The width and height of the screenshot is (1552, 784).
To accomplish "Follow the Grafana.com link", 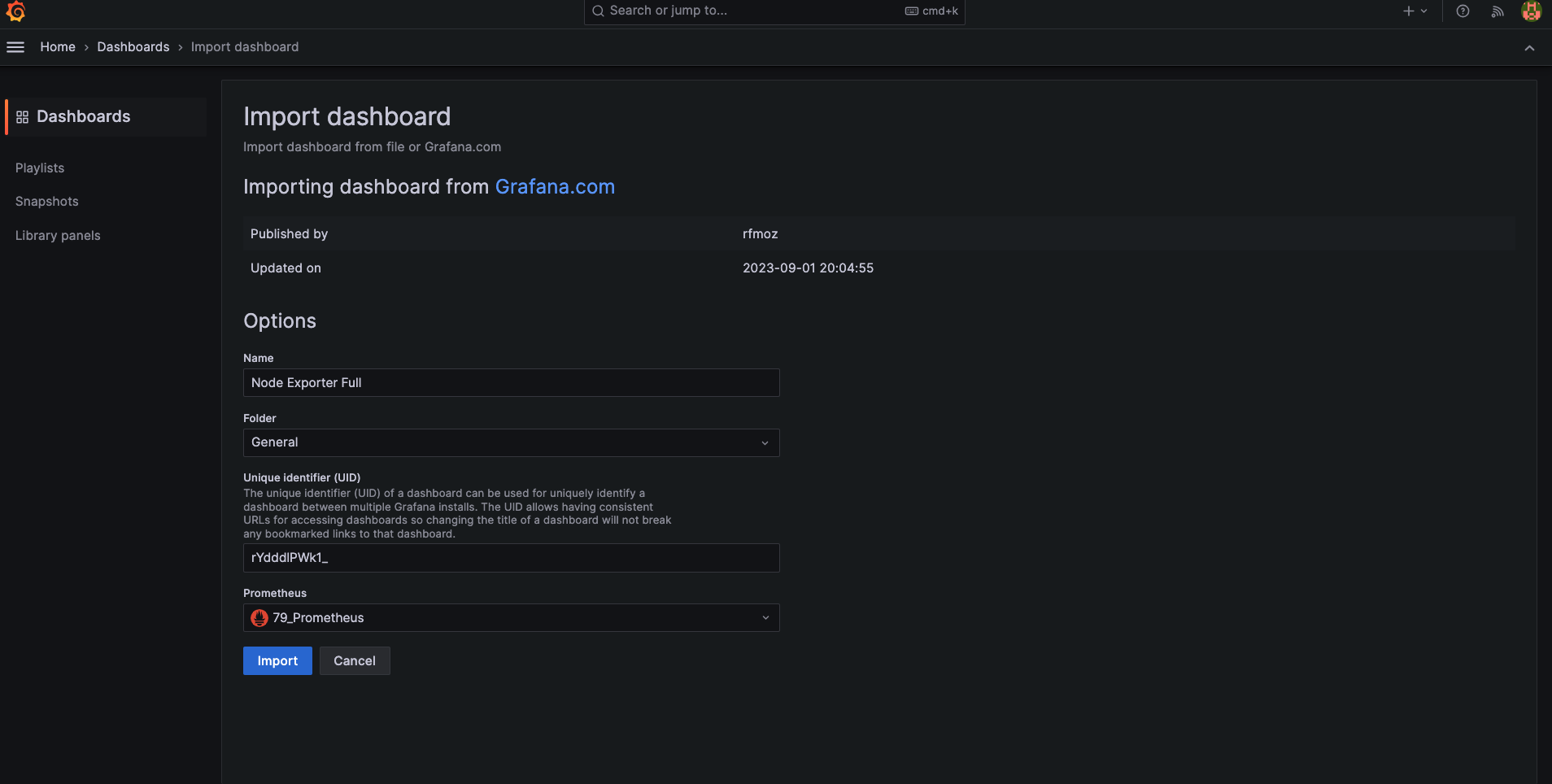I will (x=555, y=187).
